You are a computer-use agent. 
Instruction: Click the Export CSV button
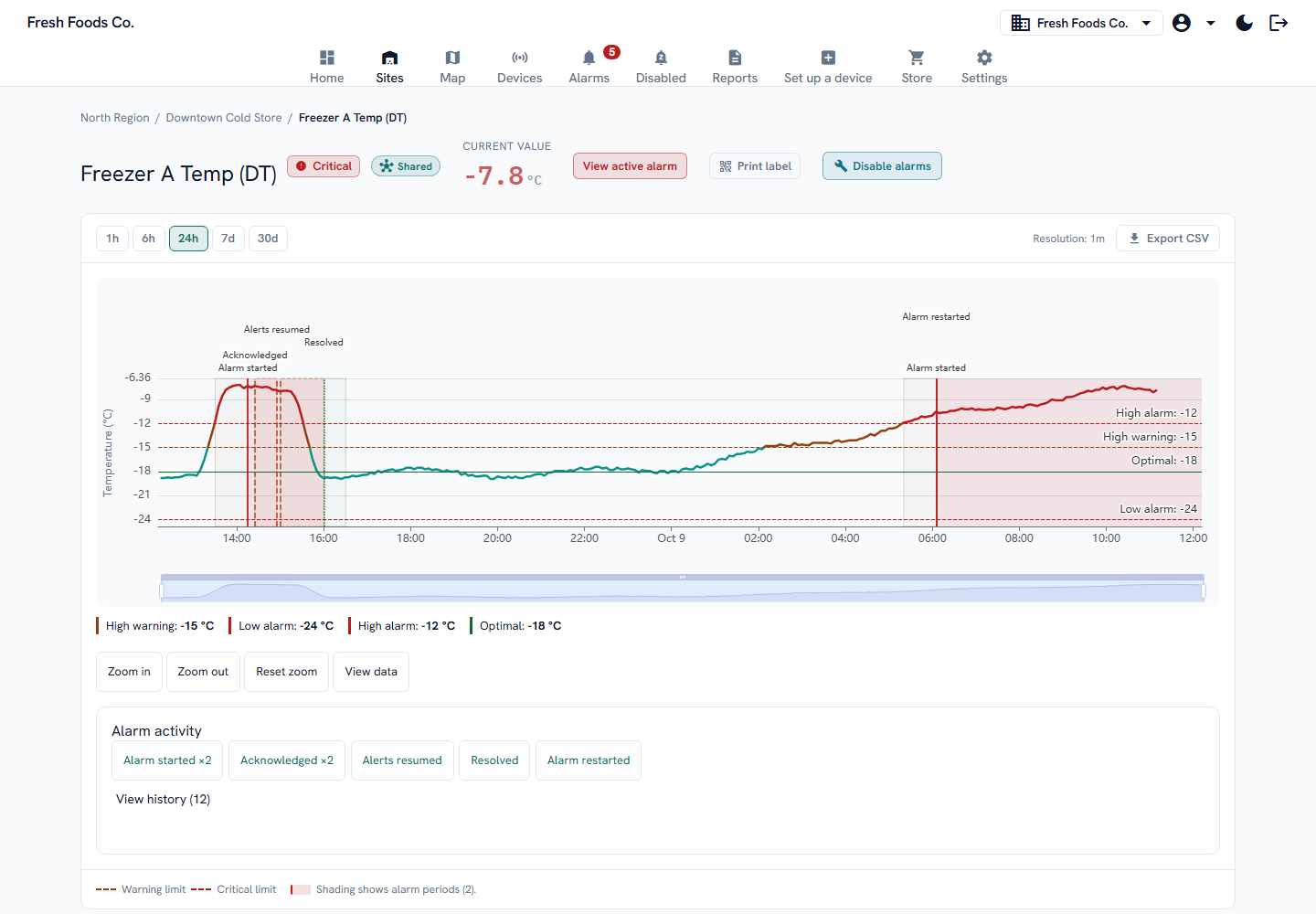point(1168,239)
